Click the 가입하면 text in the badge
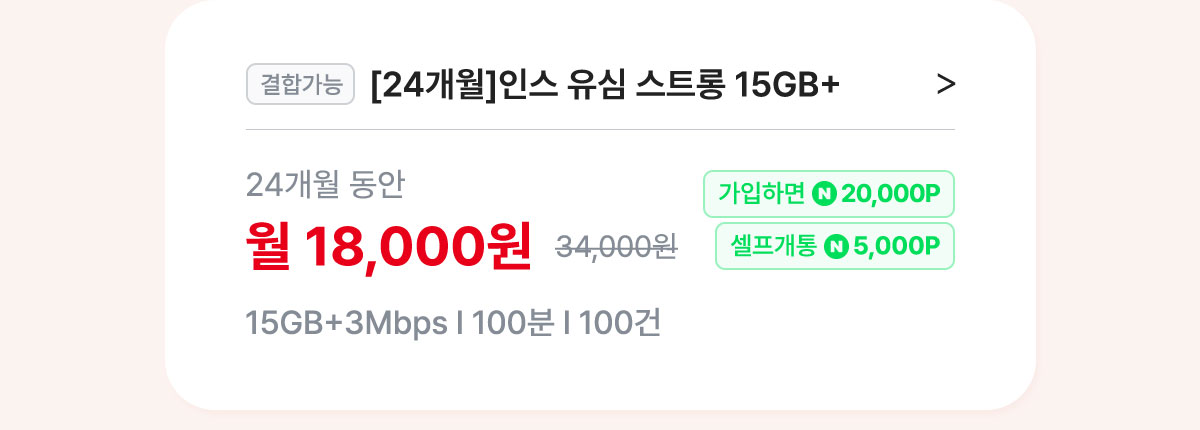The height and width of the screenshot is (430, 1200). tap(761, 194)
